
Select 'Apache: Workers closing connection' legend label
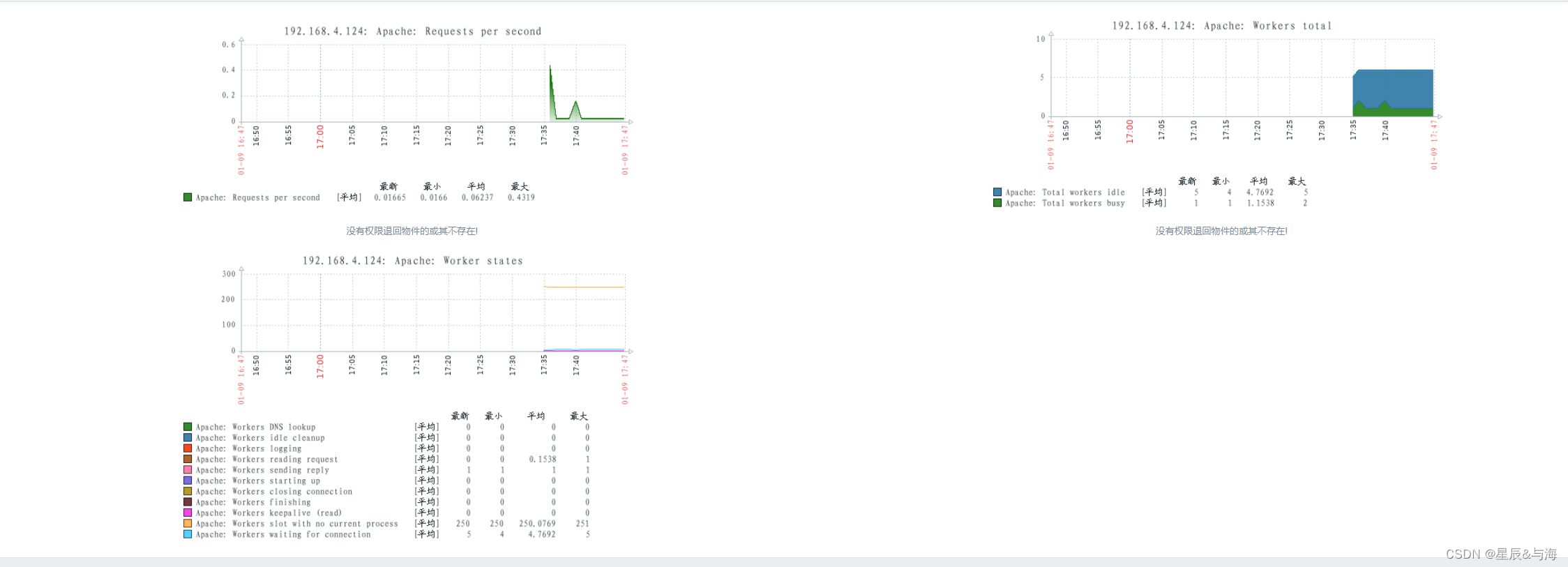click(274, 492)
